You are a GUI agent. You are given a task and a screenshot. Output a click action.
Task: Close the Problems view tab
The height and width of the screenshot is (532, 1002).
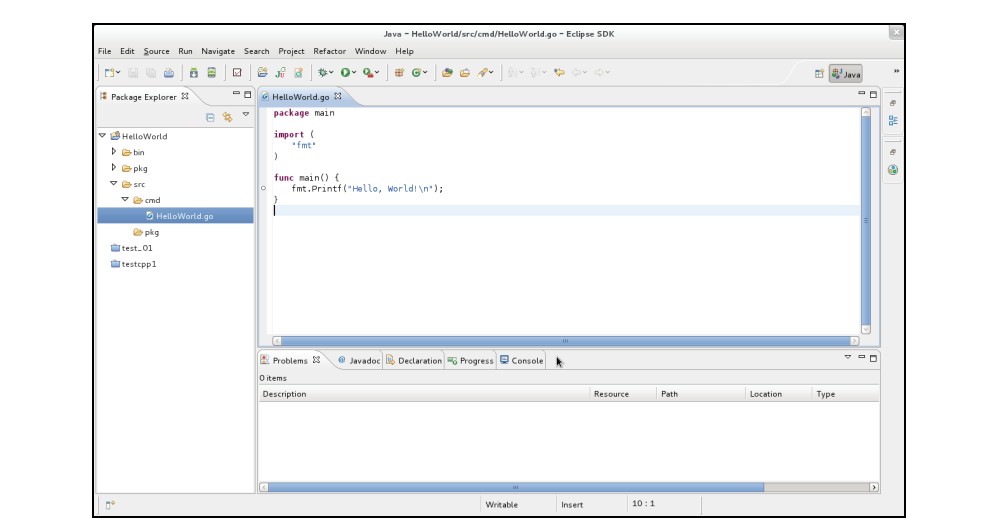tap(316, 360)
